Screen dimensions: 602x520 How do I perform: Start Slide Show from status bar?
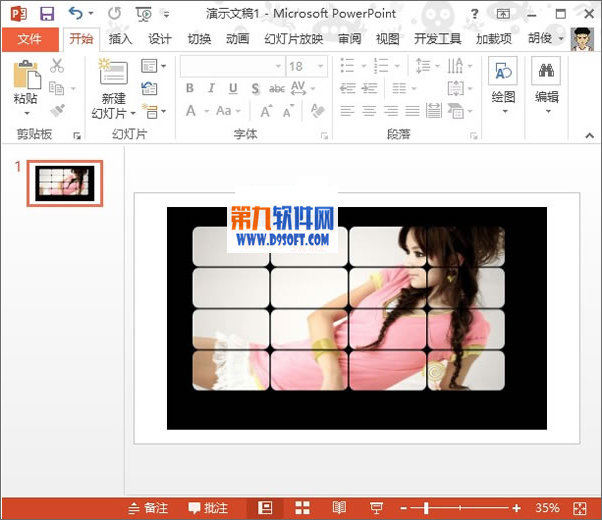point(376,508)
